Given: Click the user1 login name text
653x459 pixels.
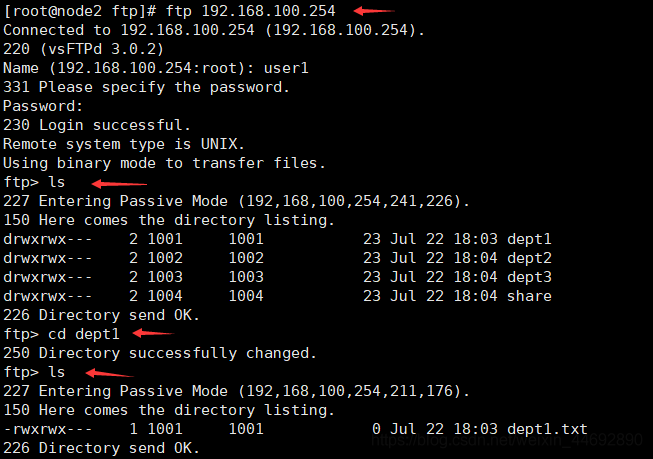Looking at the screenshot, I should point(286,68).
